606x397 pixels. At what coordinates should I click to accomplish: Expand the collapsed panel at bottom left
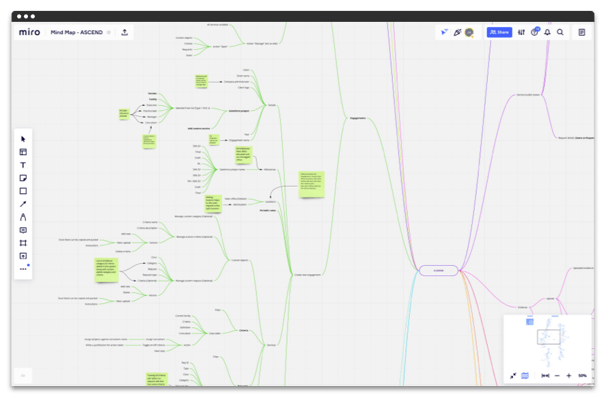click(x=23, y=375)
